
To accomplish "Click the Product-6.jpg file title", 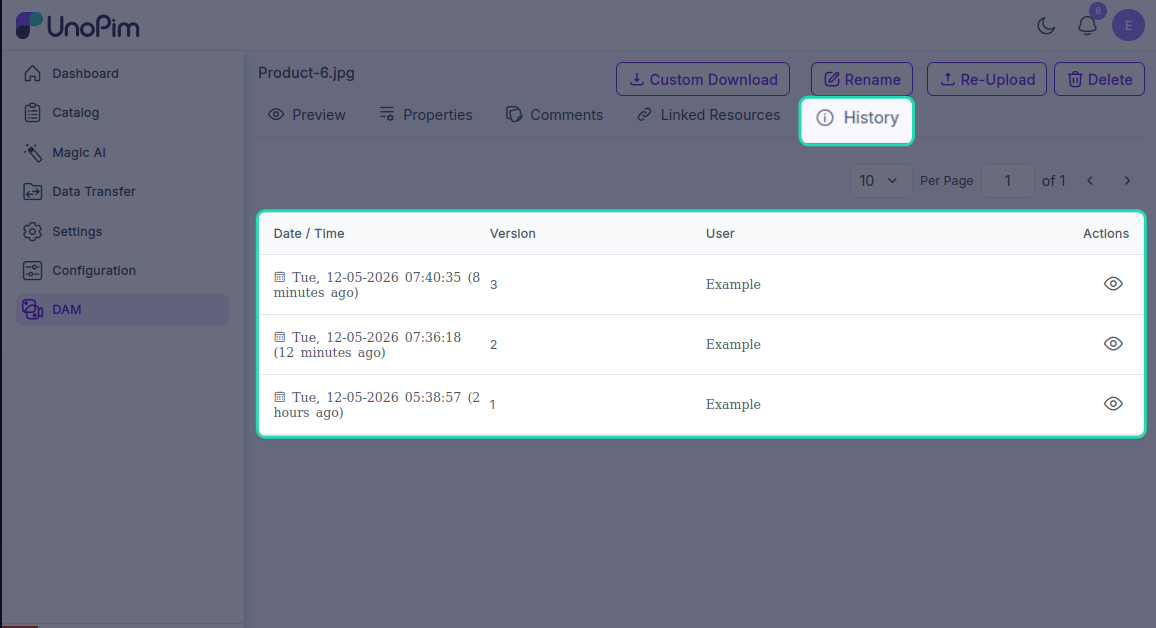I will point(306,73).
